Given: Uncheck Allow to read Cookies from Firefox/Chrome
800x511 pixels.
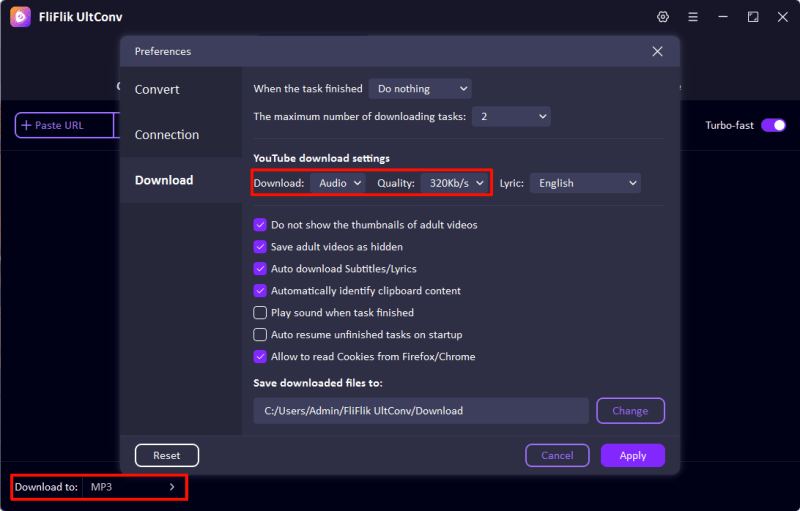Looking at the screenshot, I should click(260, 357).
